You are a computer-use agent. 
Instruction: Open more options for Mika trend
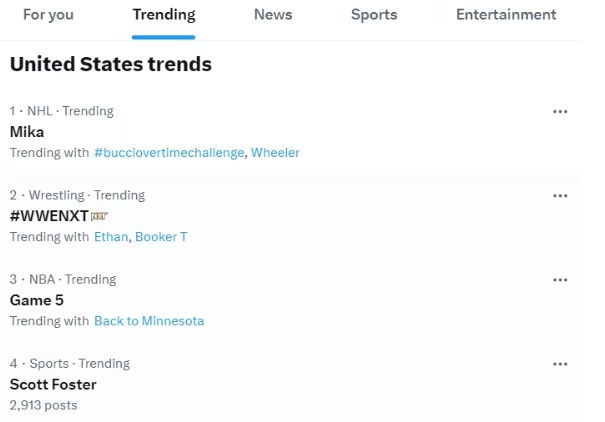[560, 112]
